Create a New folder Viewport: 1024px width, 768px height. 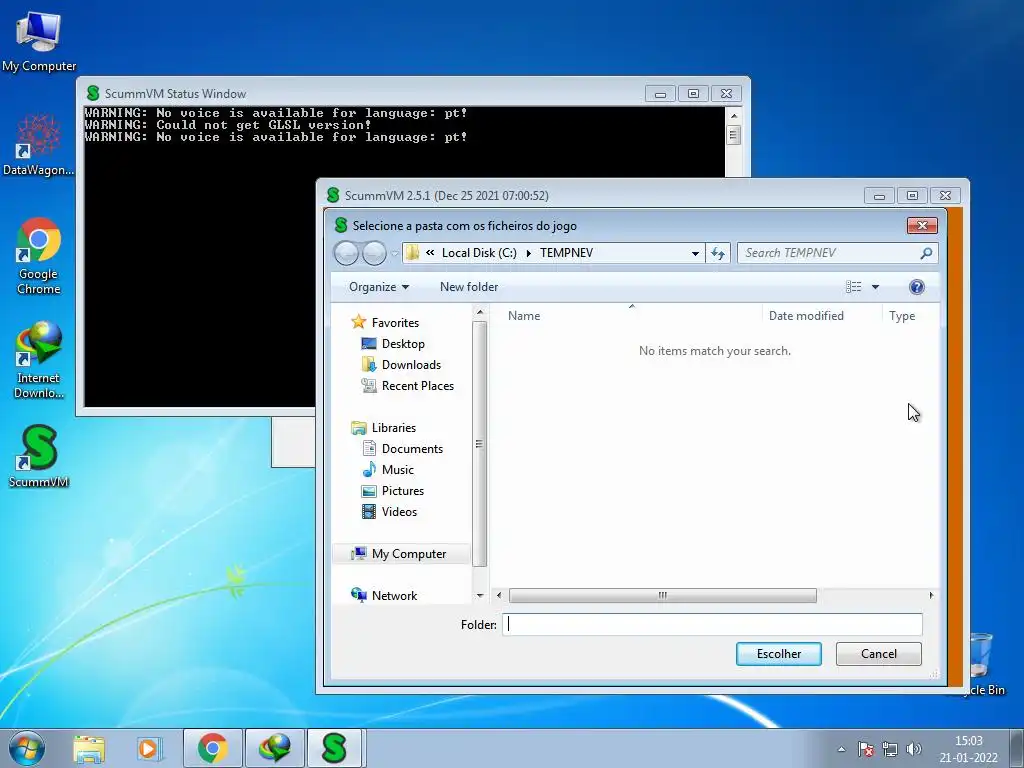469,287
